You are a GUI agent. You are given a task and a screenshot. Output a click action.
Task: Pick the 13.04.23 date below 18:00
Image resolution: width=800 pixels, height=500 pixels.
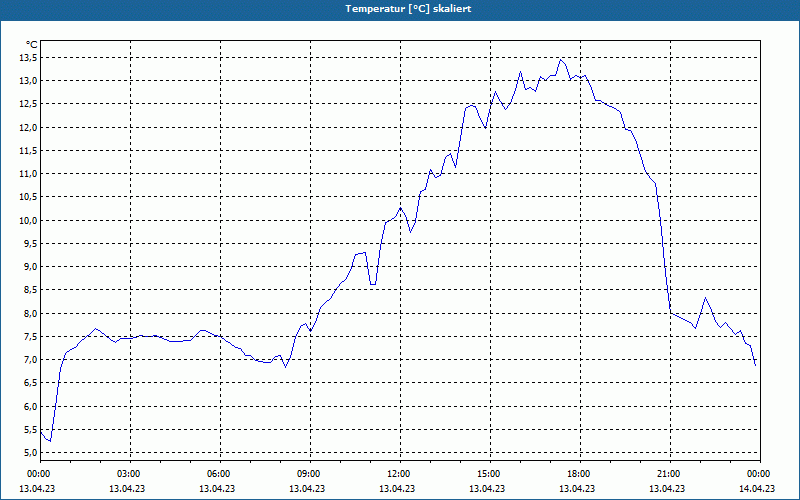click(577, 488)
